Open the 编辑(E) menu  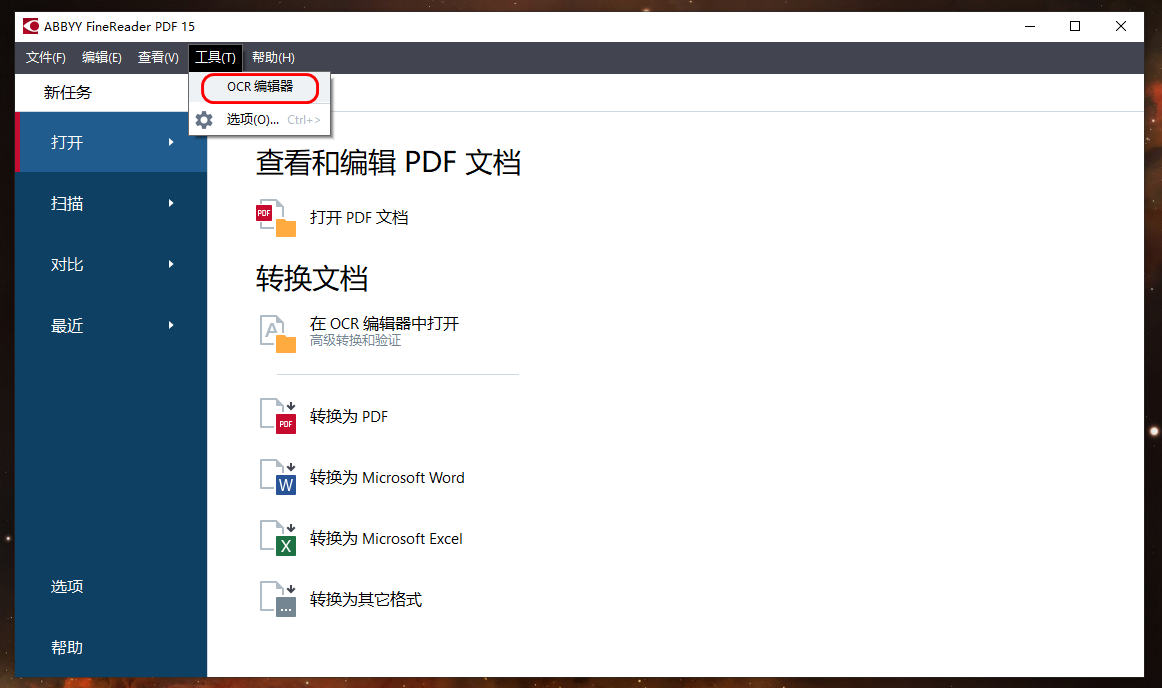(x=102, y=58)
